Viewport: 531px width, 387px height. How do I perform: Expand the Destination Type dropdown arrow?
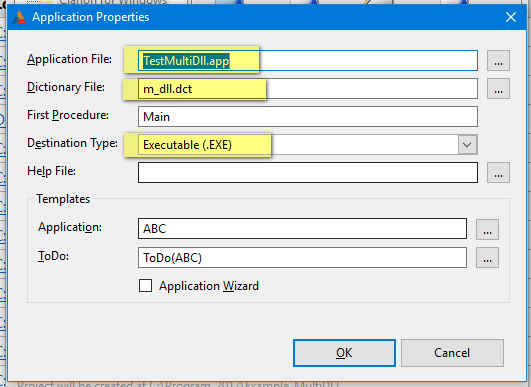[467, 145]
